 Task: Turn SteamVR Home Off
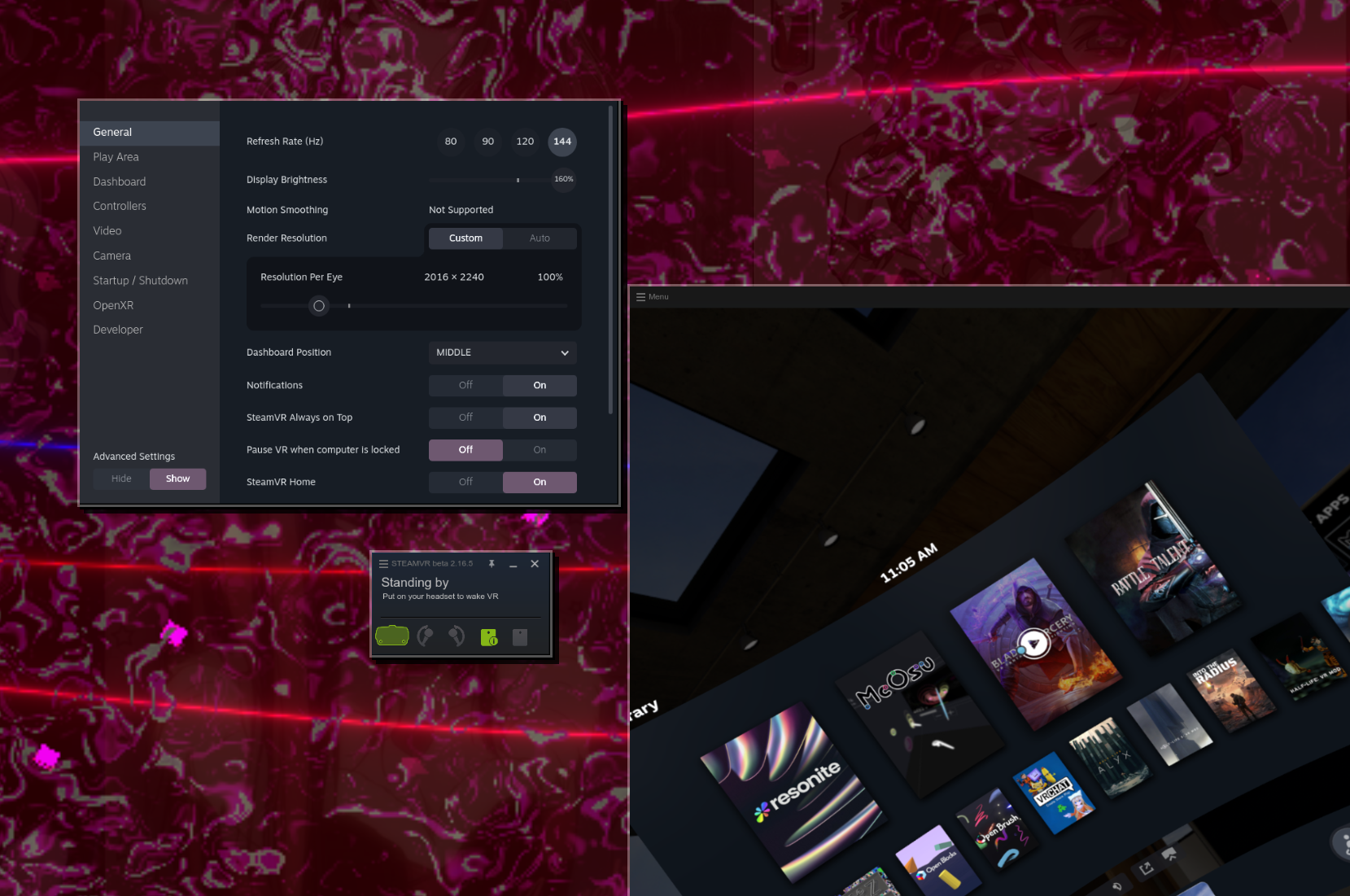[465, 482]
